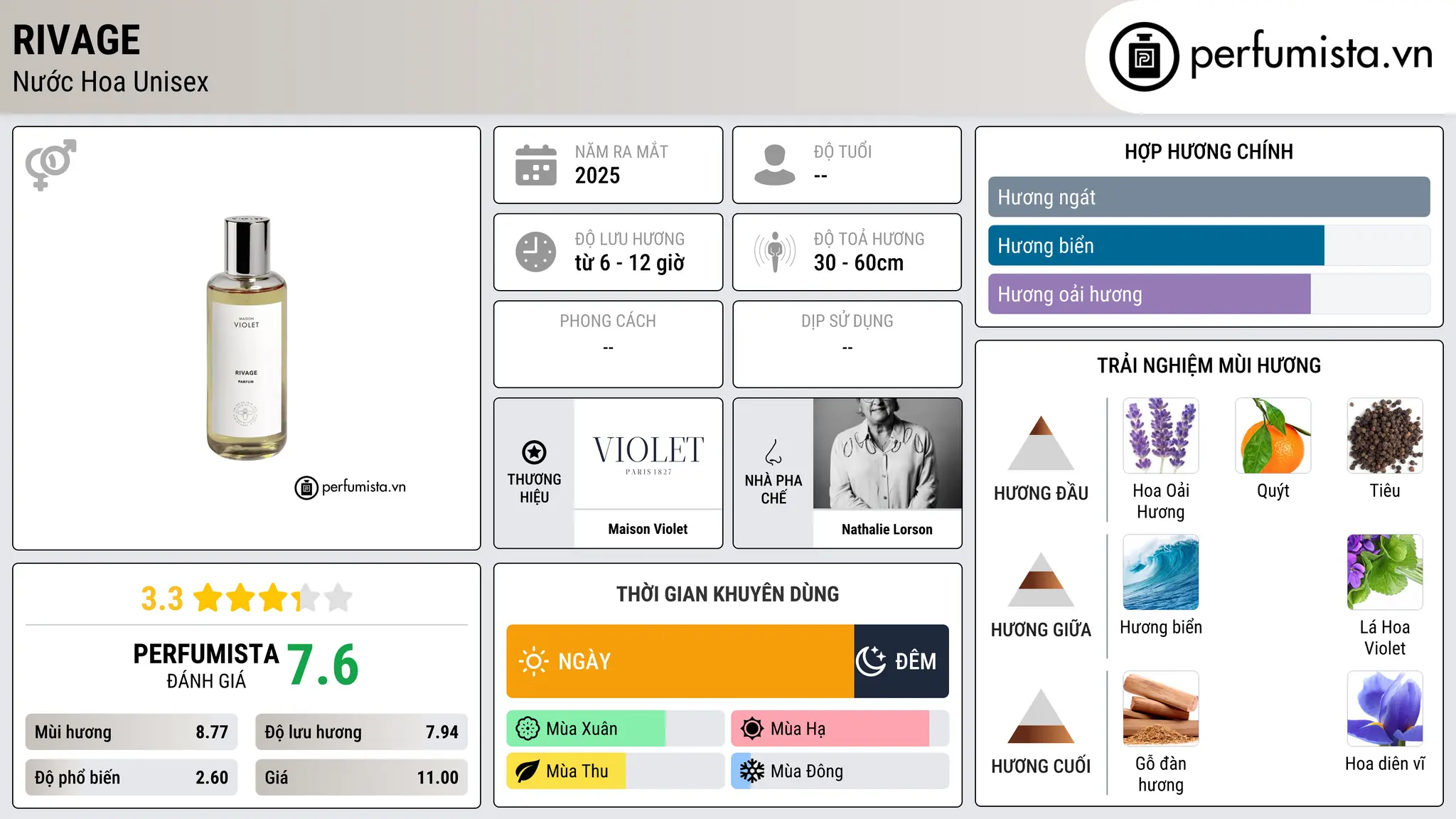1456x819 pixels.
Task: Select the Gỗ đàn hương sandalwood image
Action: [x=1161, y=709]
